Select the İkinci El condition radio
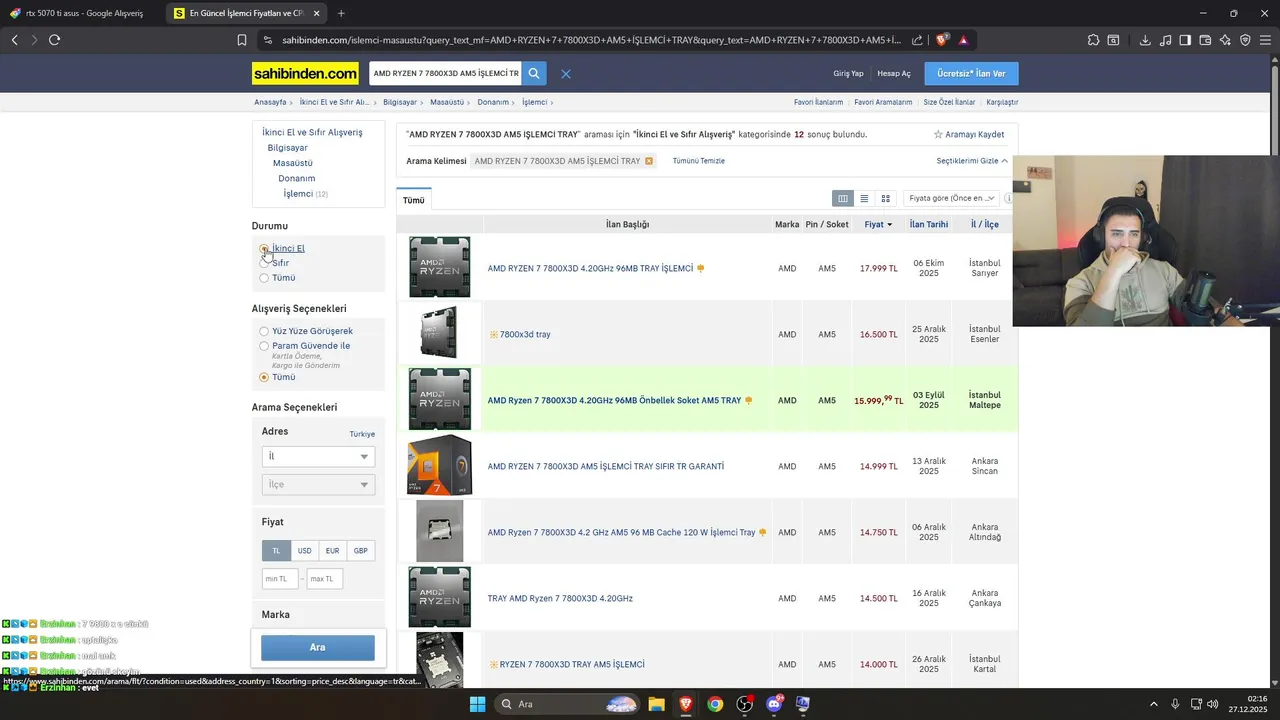The height and width of the screenshot is (720, 1280). pos(264,248)
